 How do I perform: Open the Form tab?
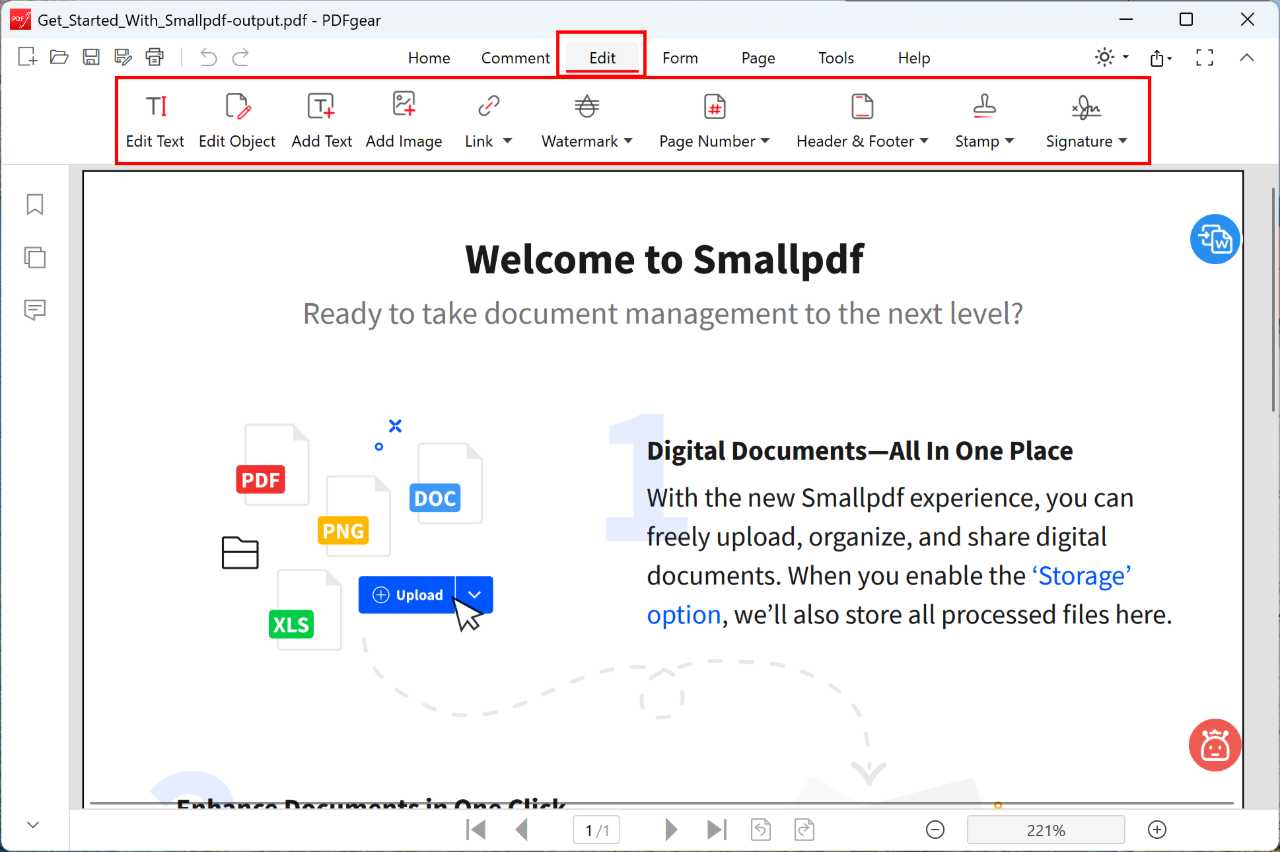[680, 58]
